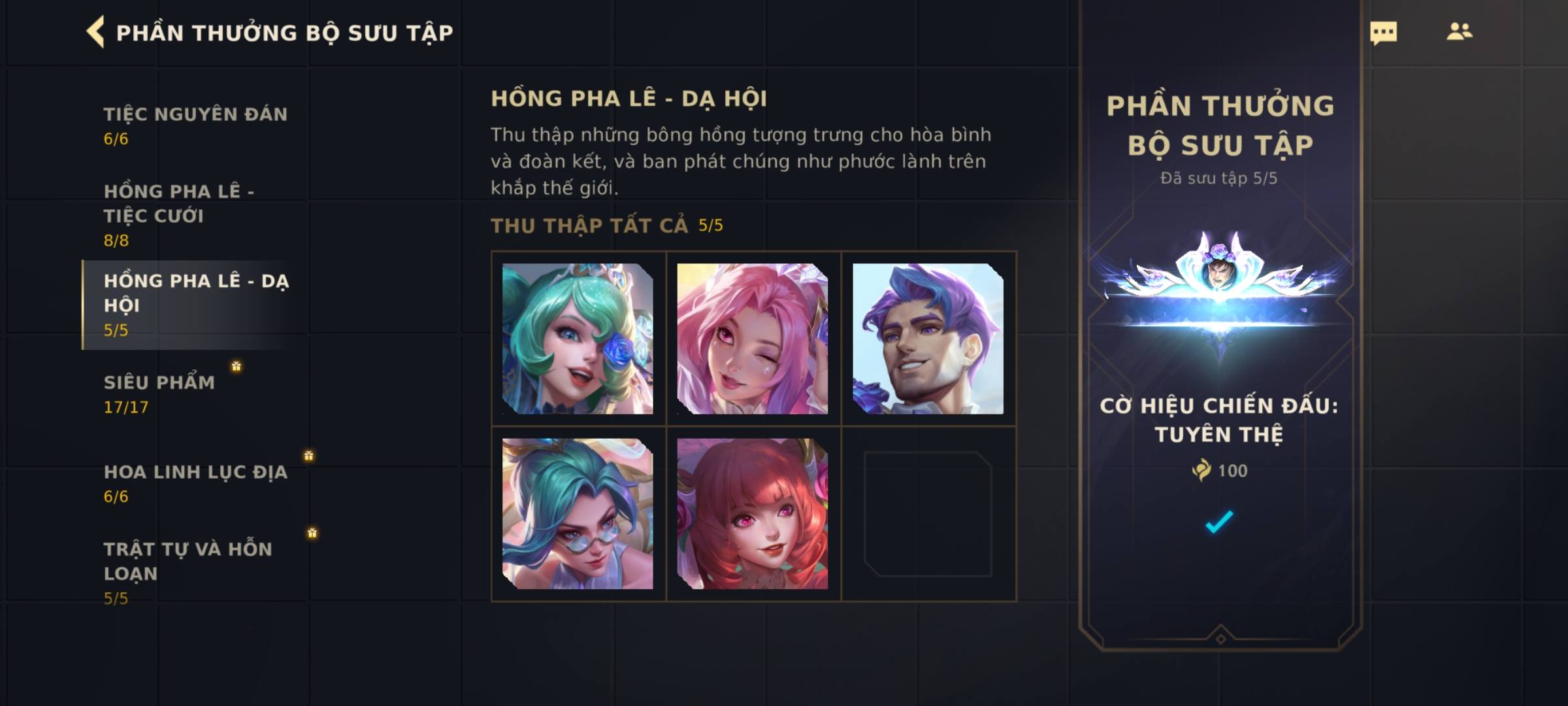Select teal-haired skin with glasses thumbnail
Screen dimensions: 1568x706
coord(578,514)
